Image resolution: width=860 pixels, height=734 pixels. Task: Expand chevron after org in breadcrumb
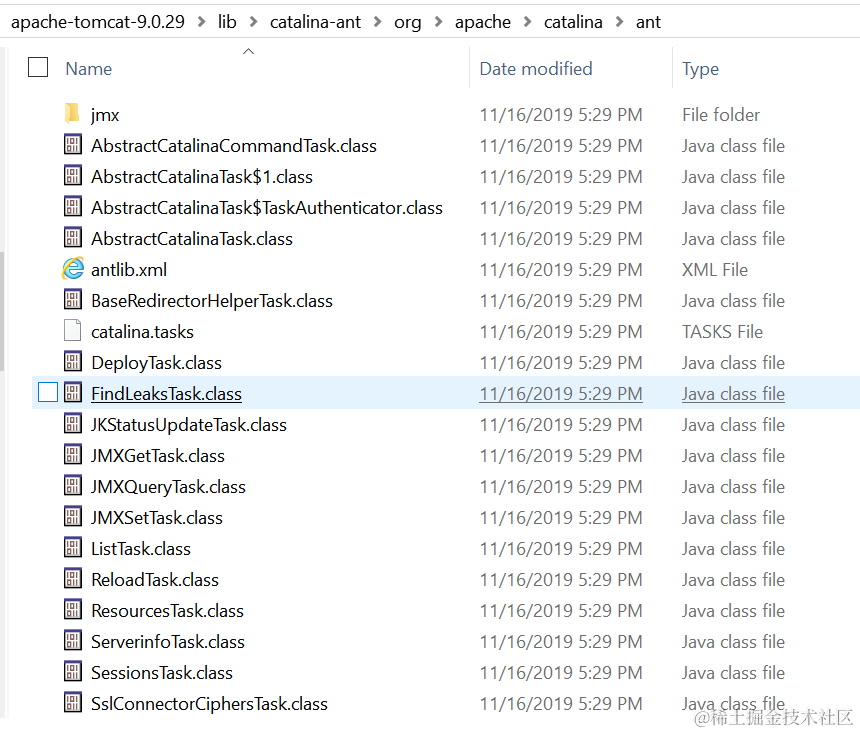pyautogui.click(x=438, y=22)
